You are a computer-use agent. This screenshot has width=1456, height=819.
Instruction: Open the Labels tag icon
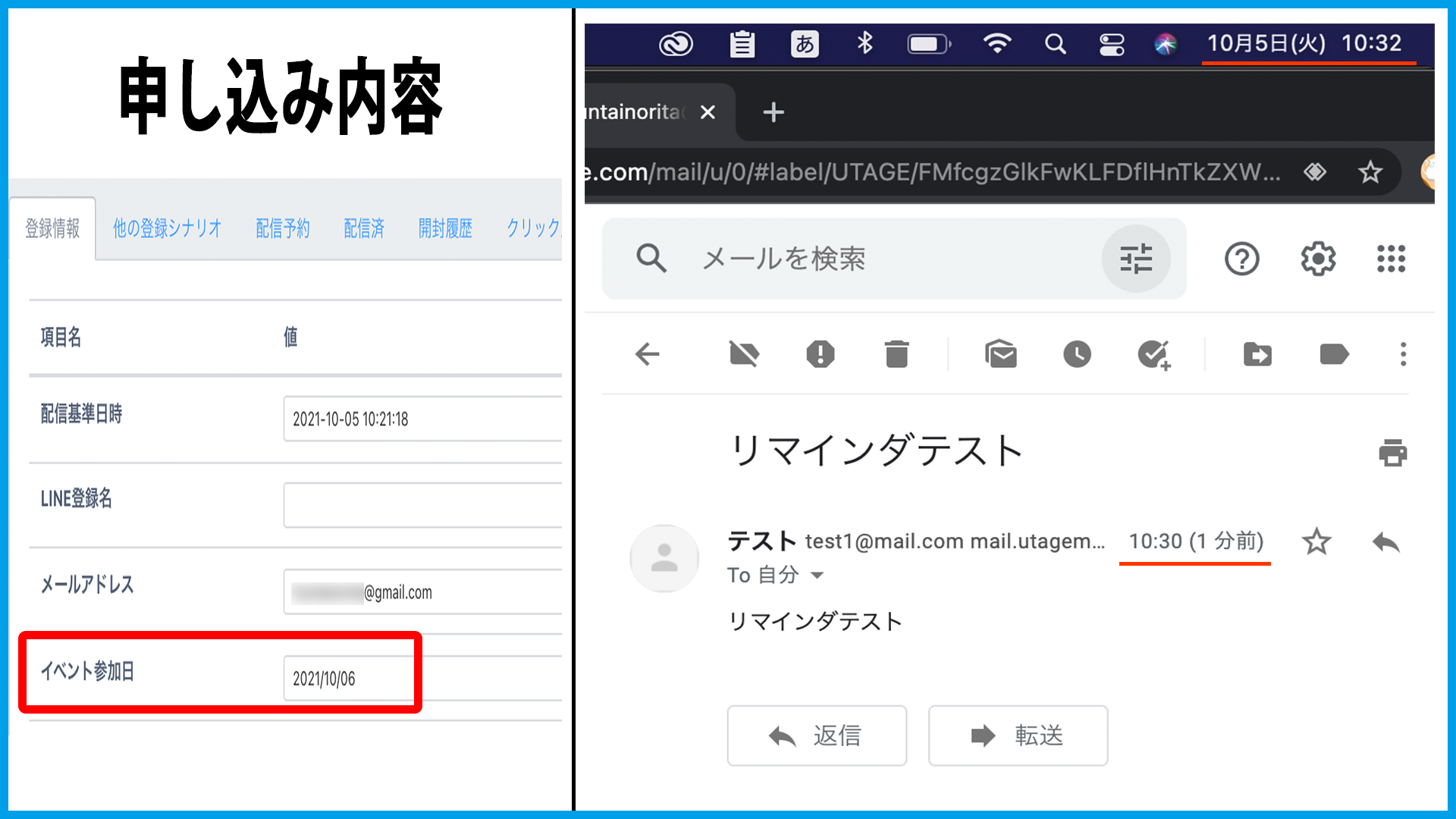[1334, 354]
